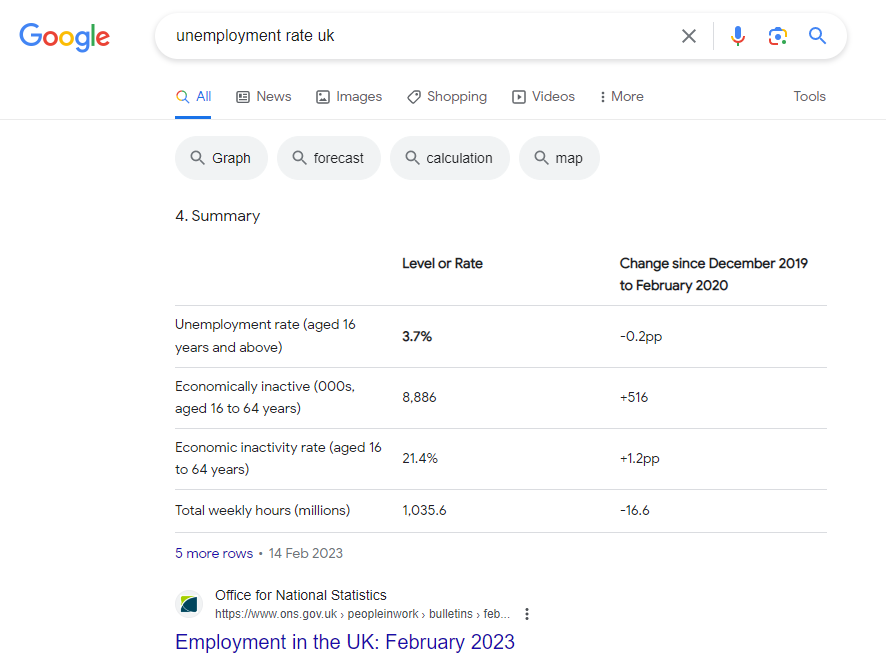Viewport: 886px width, 671px height.
Task: Click the magnifier icon in map chip
Action: tap(541, 158)
